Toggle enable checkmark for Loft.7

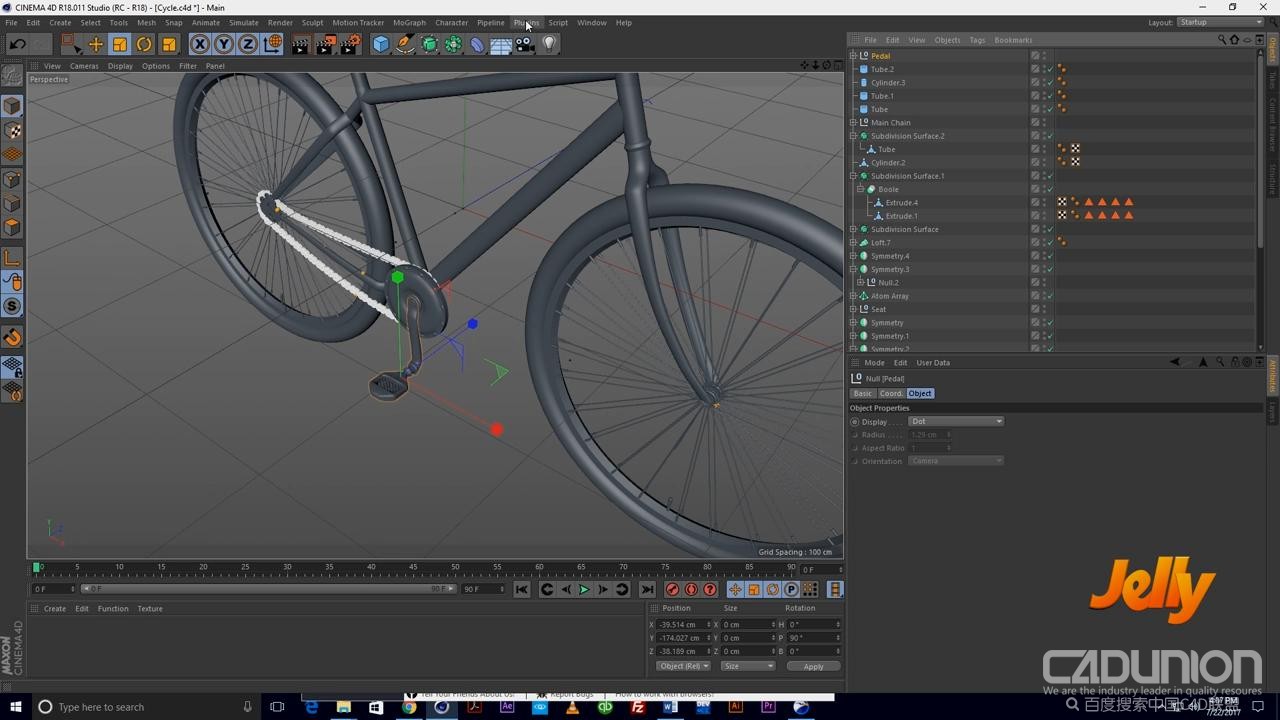(x=1049, y=243)
